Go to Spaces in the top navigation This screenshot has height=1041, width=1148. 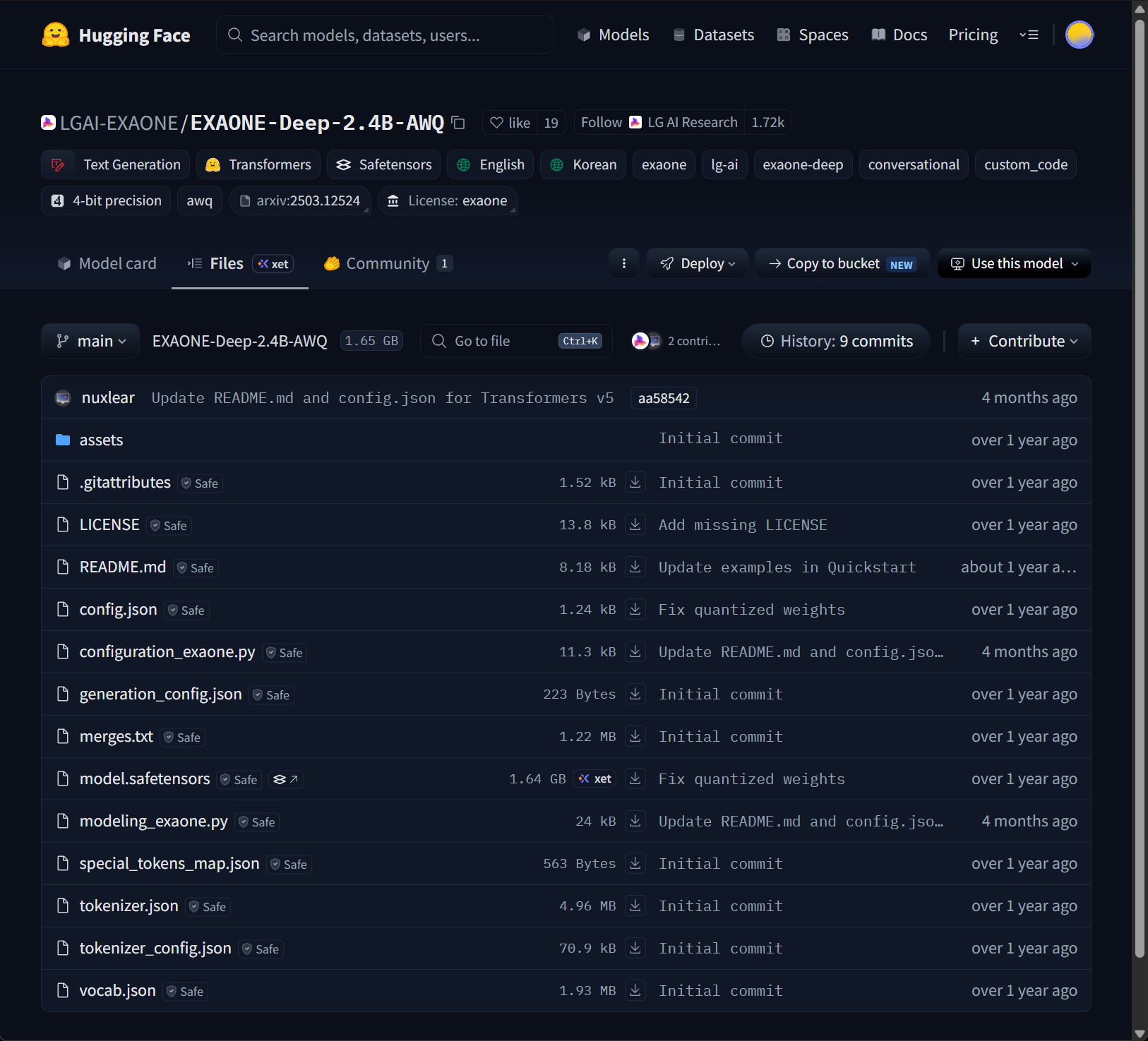click(x=812, y=35)
